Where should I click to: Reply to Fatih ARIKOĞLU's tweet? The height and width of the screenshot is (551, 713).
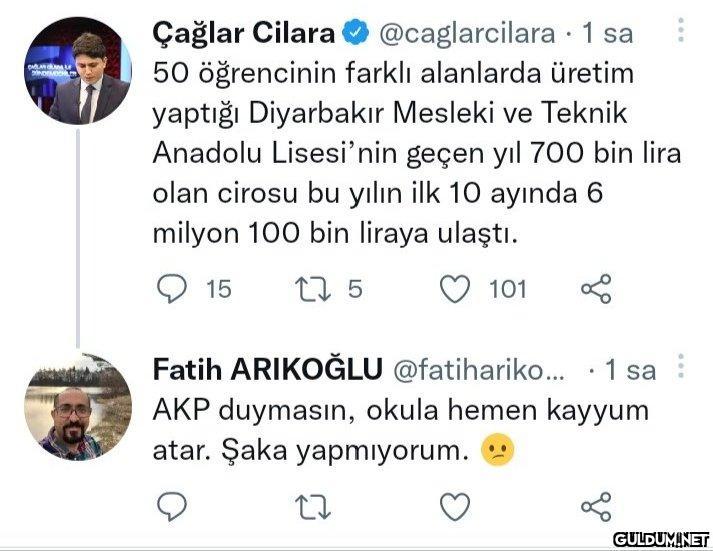[x=172, y=505]
